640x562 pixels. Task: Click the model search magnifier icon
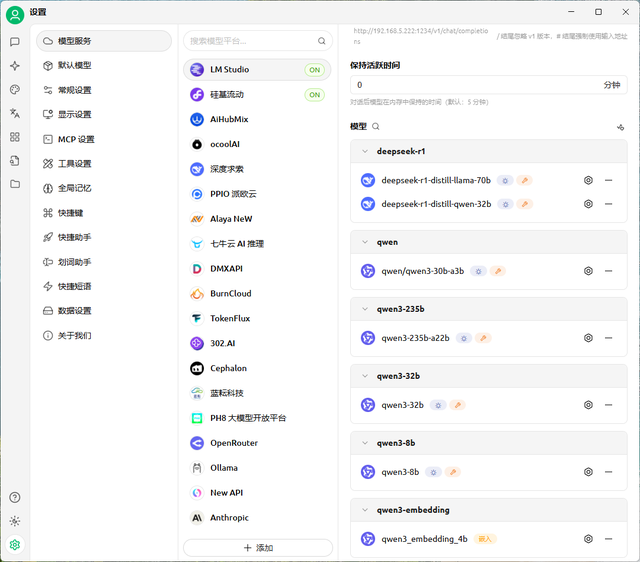coord(376,127)
